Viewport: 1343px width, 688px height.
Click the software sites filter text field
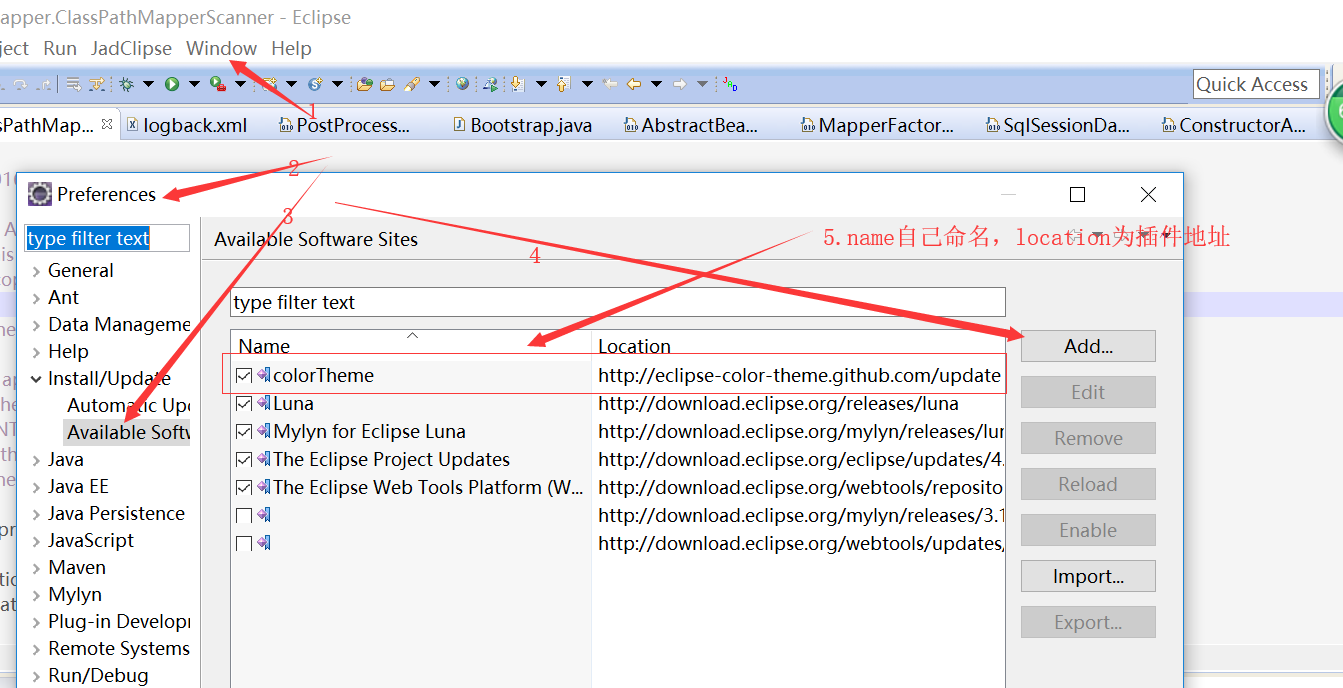[617, 302]
